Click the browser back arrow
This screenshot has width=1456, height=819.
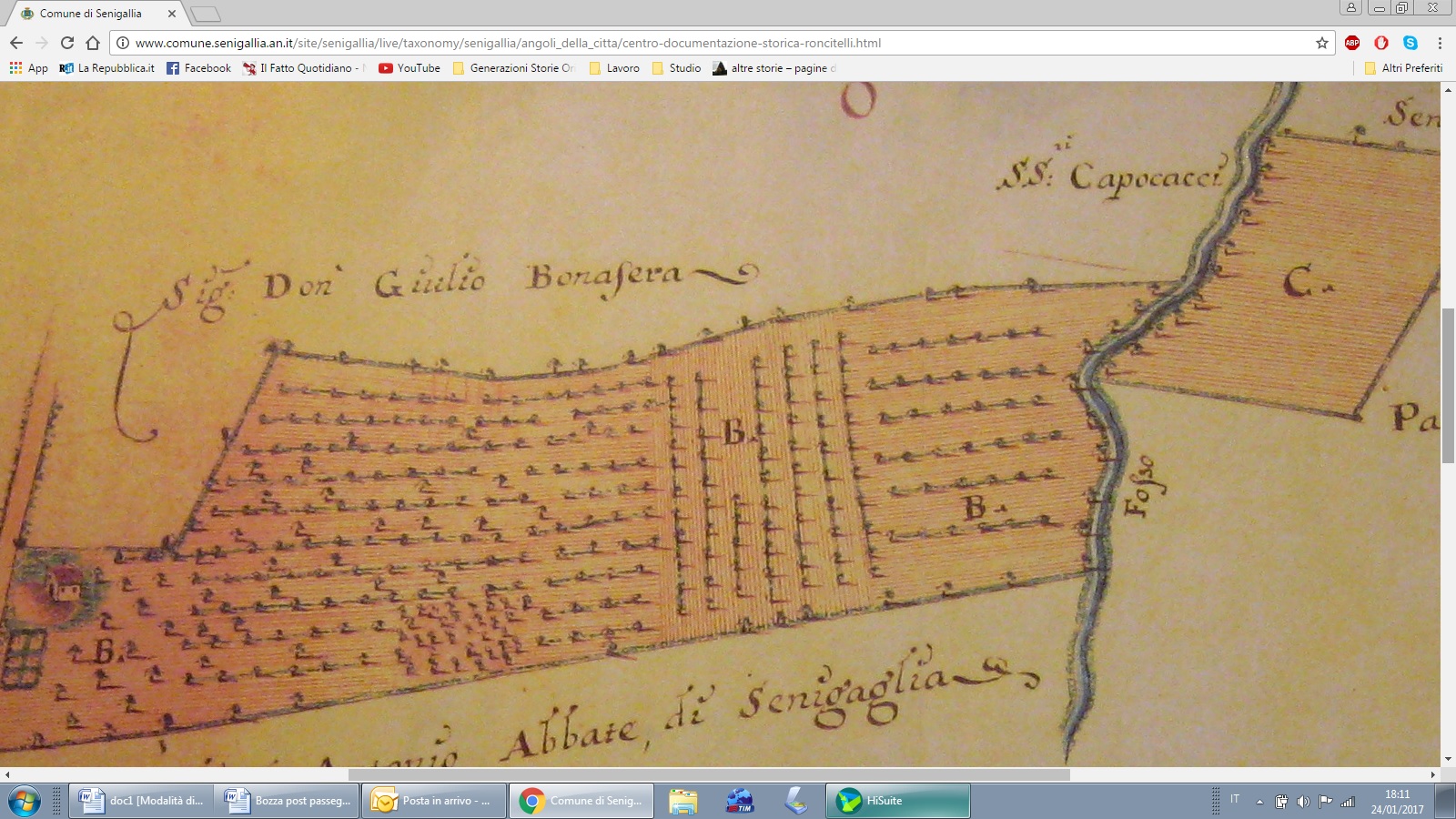pyautogui.click(x=16, y=43)
